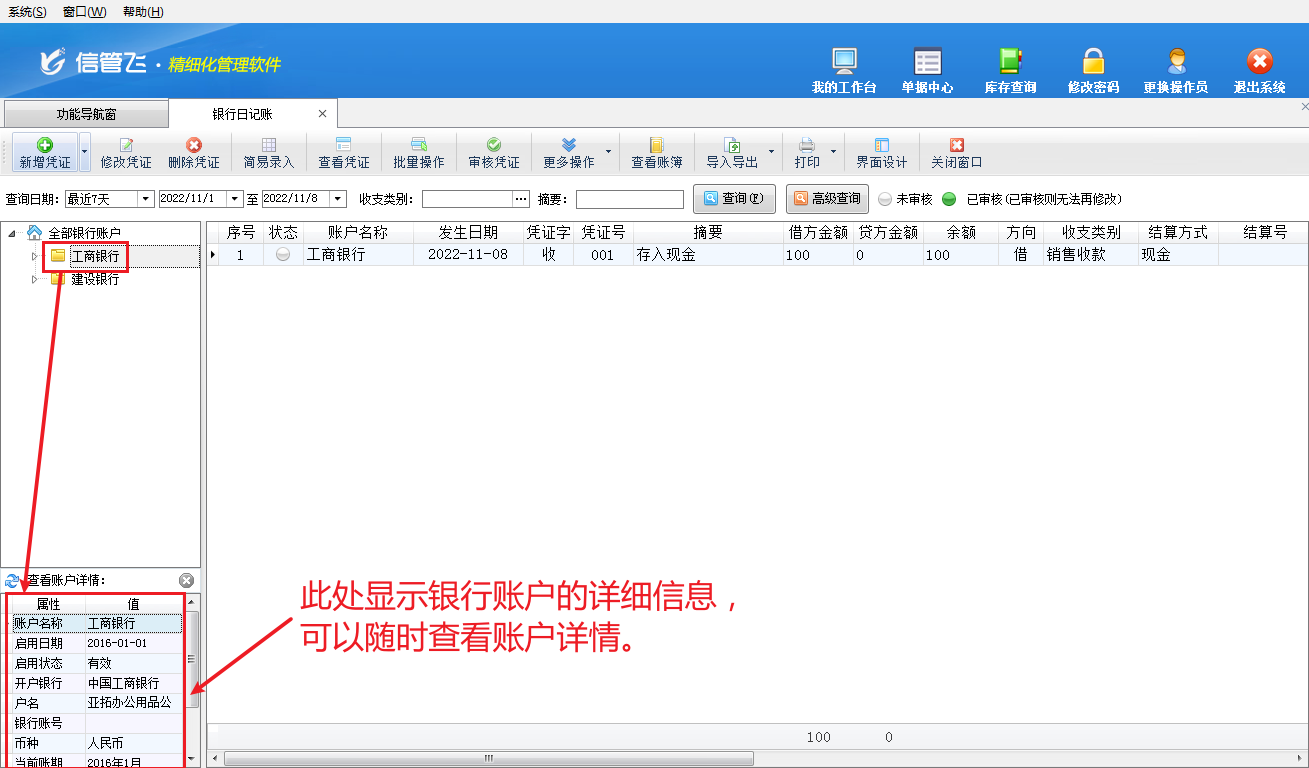Open 我的工作台 from the top bar
1309x768 pixels.
[844, 62]
